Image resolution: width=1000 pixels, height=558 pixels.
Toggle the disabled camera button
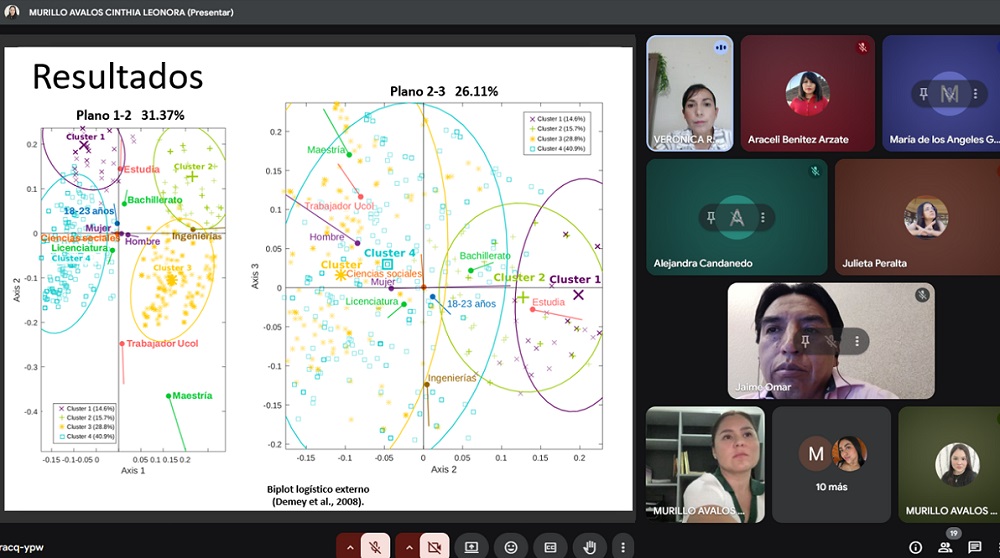tap(433, 547)
